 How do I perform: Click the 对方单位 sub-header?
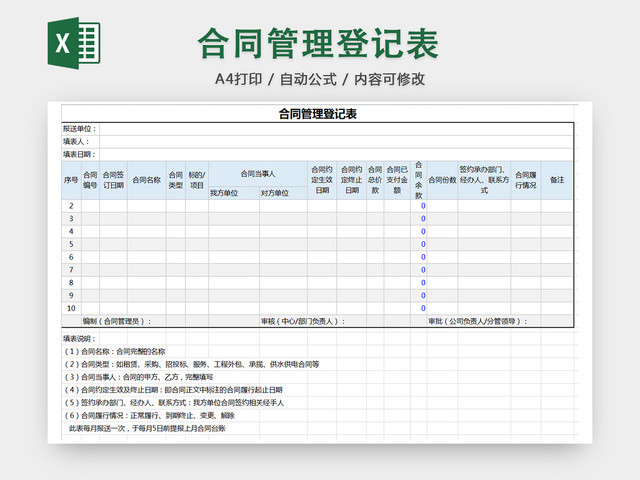pos(283,193)
